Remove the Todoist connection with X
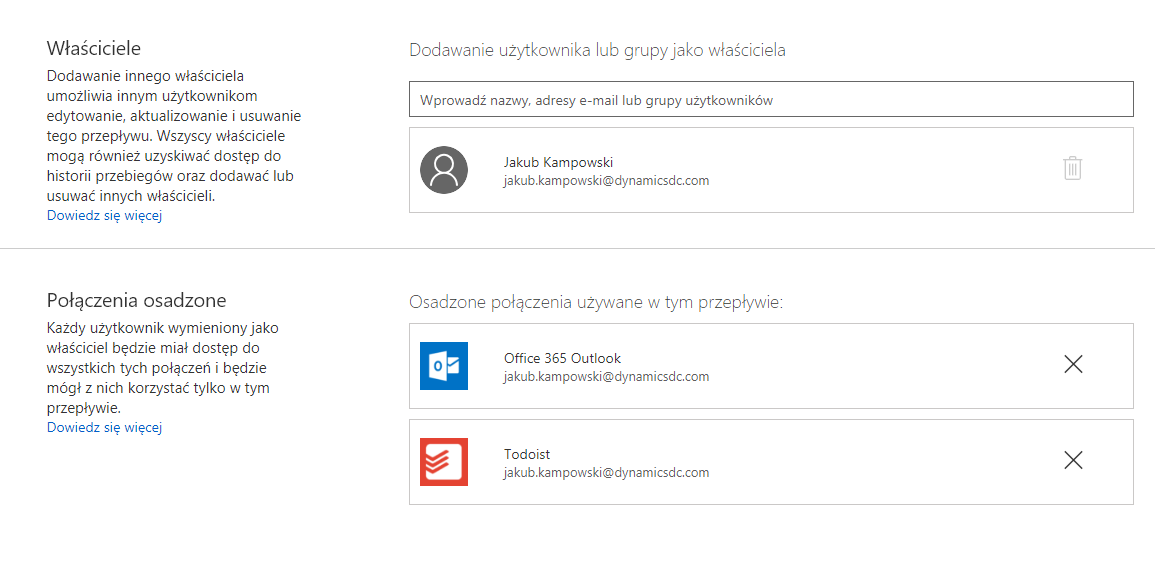 (1073, 460)
